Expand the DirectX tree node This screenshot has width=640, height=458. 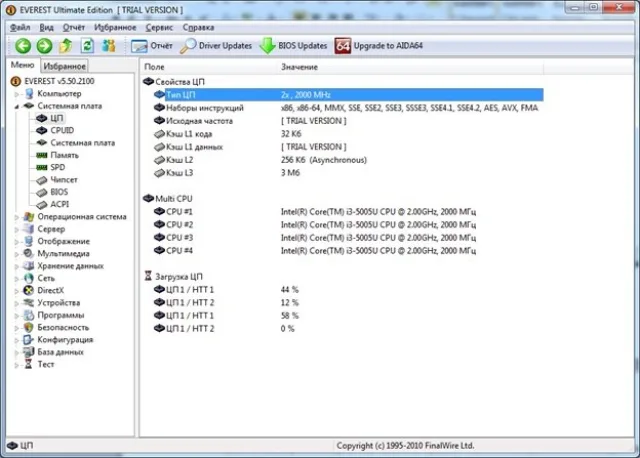[x=16, y=291]
